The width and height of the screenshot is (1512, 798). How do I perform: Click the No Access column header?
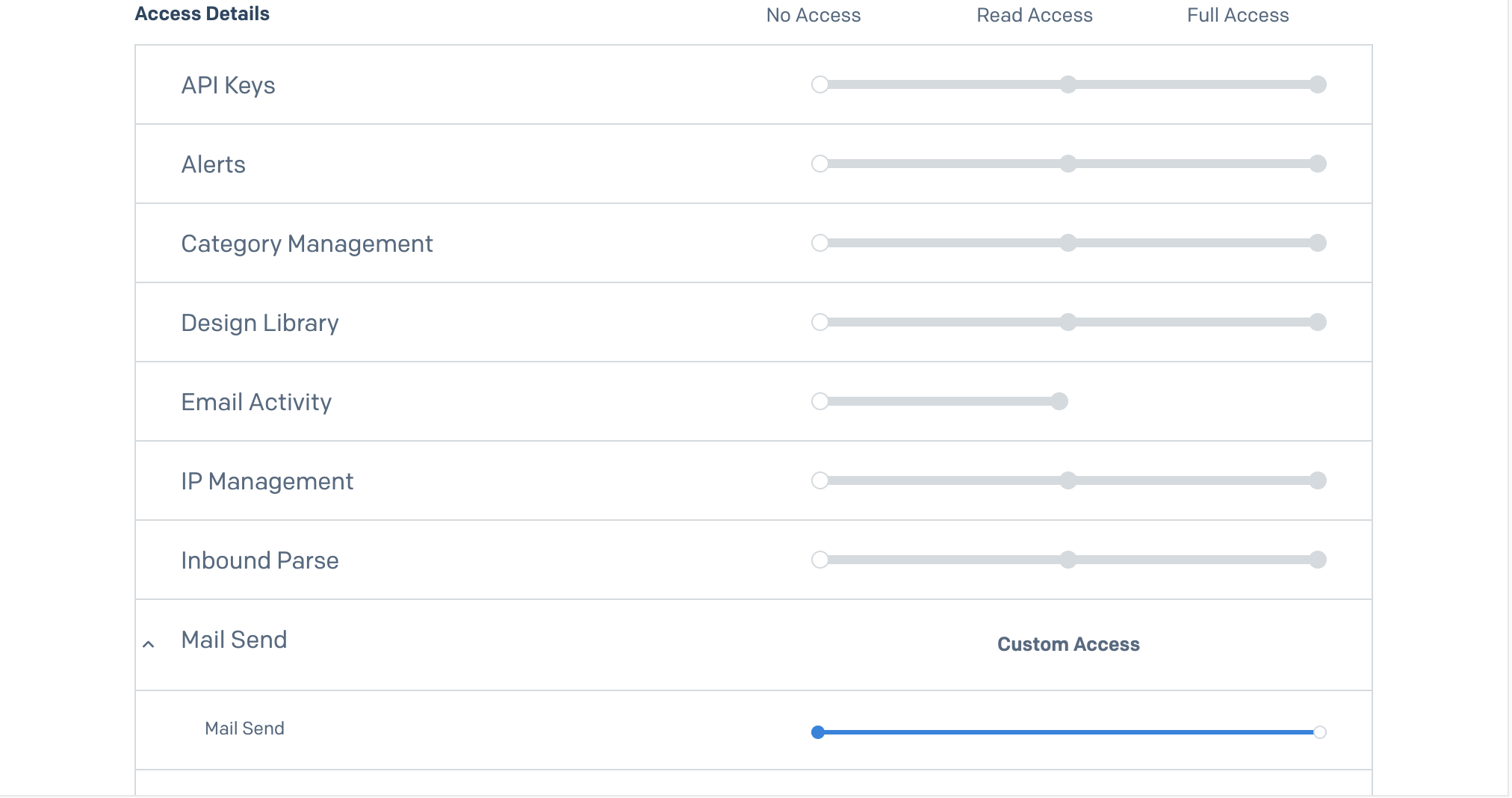point(813,15)
